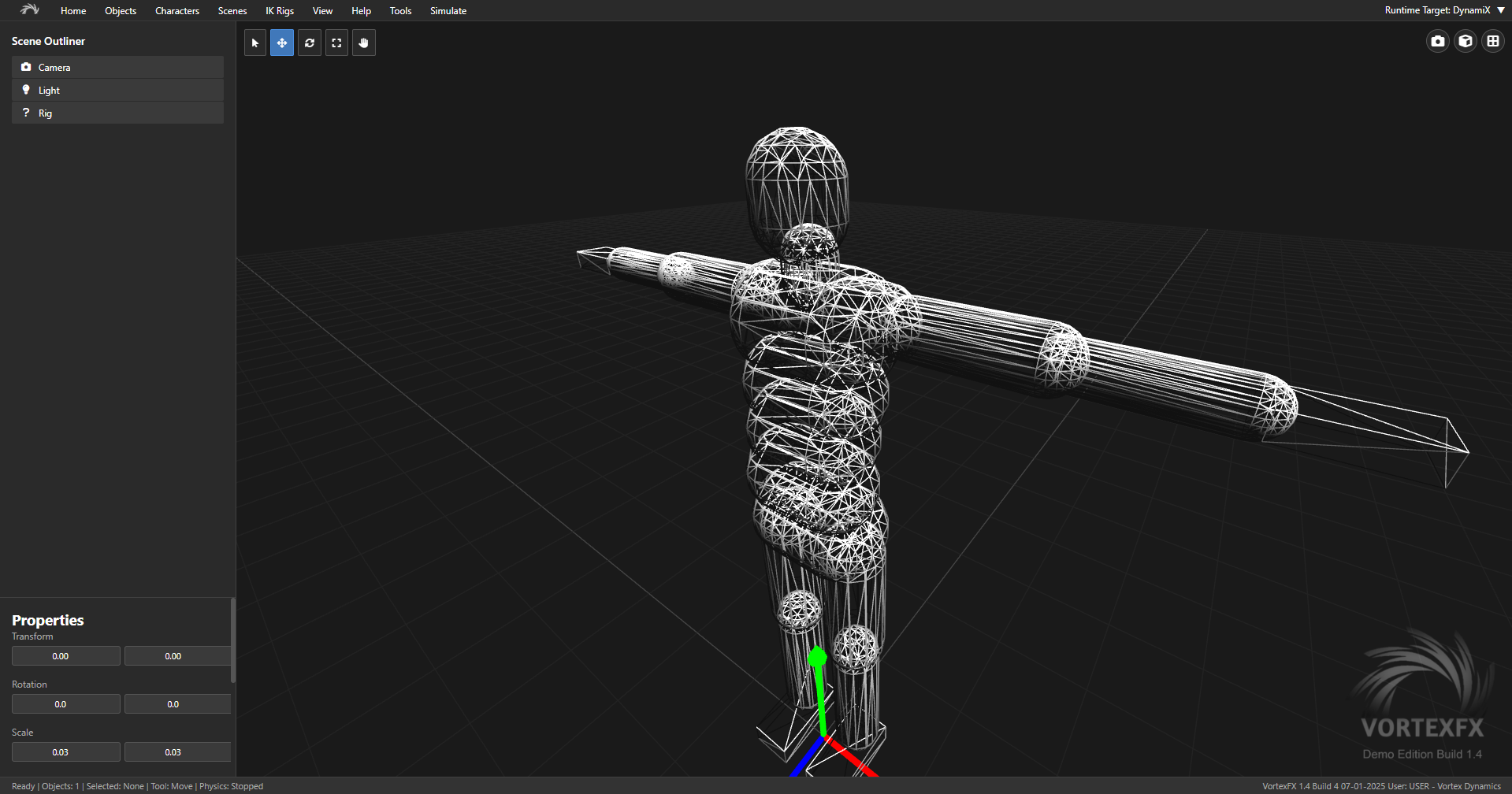Open the Tools menu
The height and width of the screenshot is (794, 1512).
[x=400, y=11]
